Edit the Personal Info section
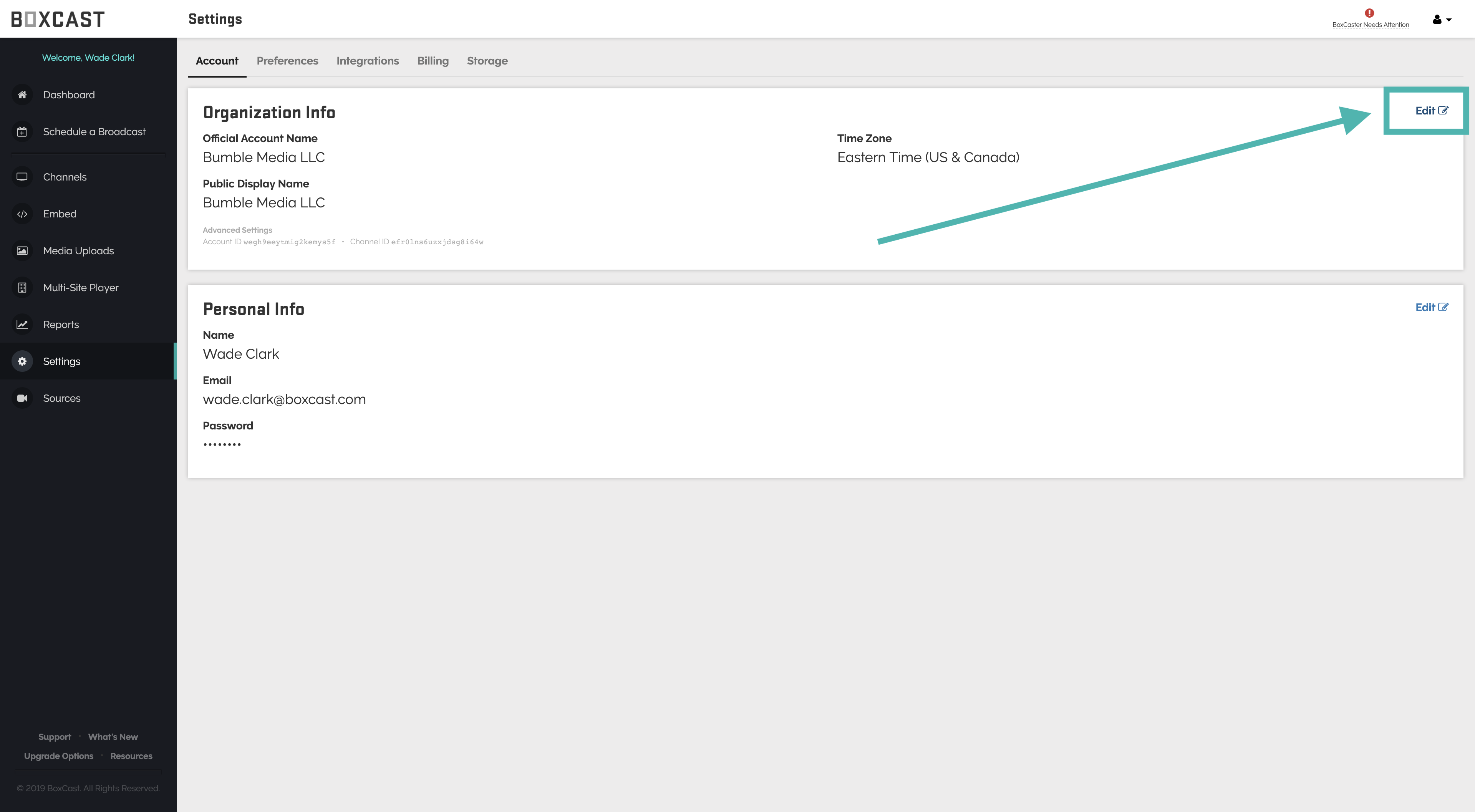 pyautogui.click(x=1431, y=308)
